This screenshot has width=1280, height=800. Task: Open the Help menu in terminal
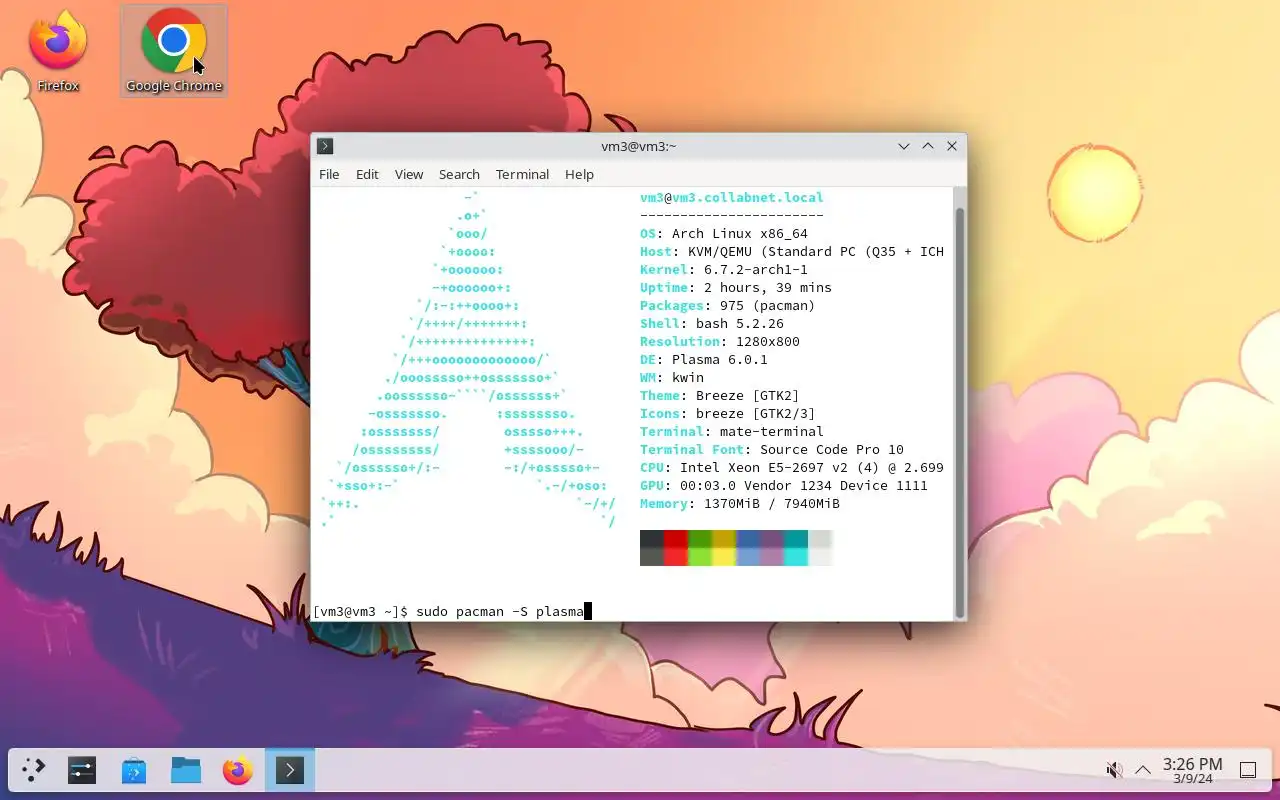point(579,174)
